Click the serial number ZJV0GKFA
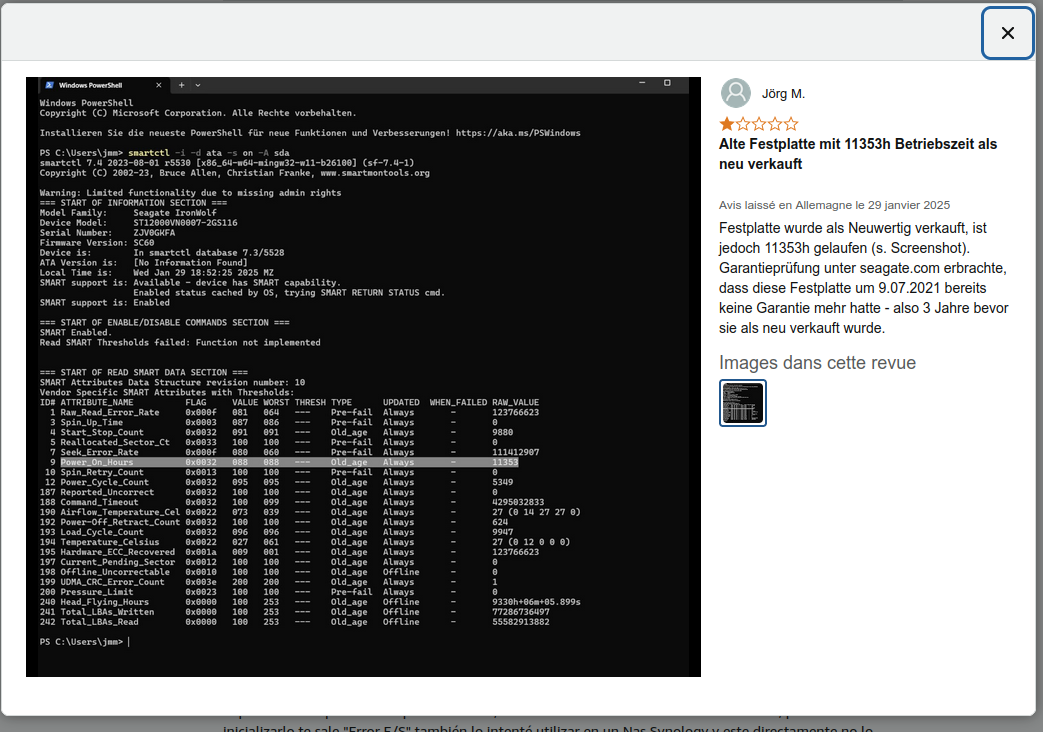 tap(154, 233)
